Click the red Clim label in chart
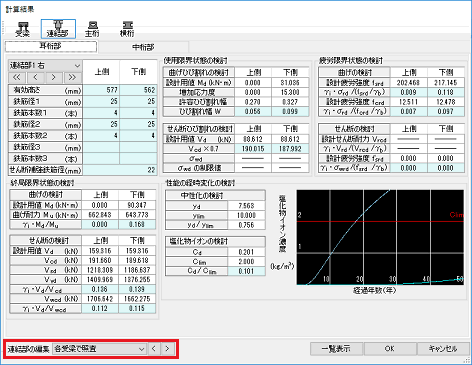This screenshot has height=365, width=472. 456,215
